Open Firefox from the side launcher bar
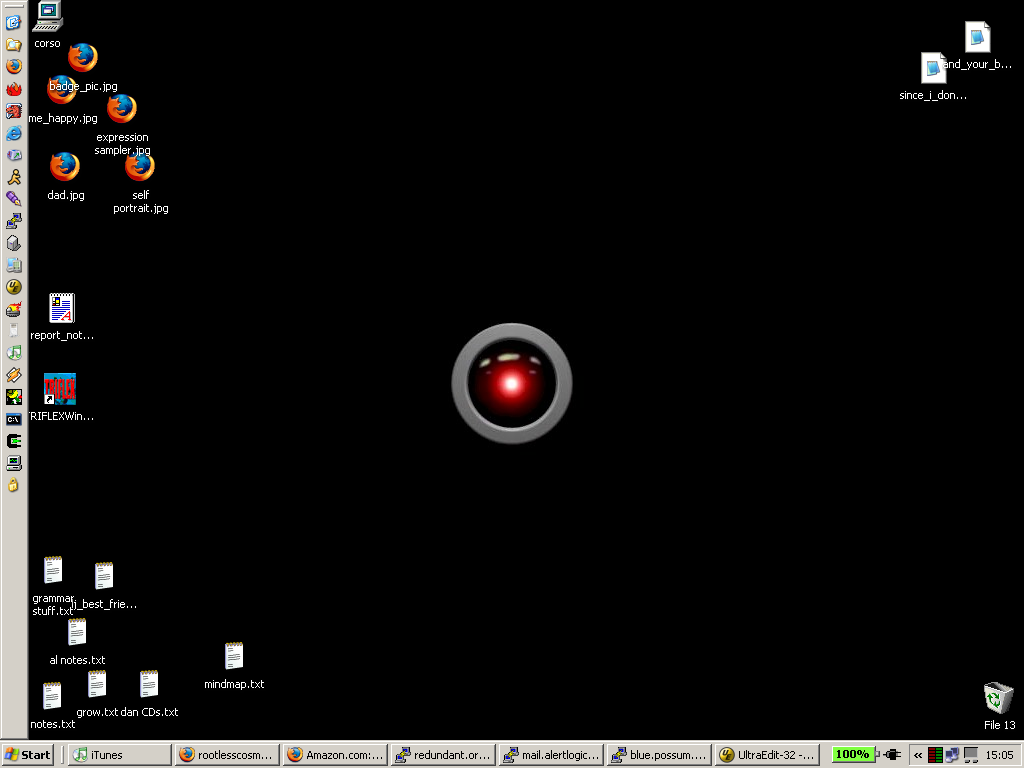The height and width of the screenshot is (768, 1024). click(x=14, y=67)
